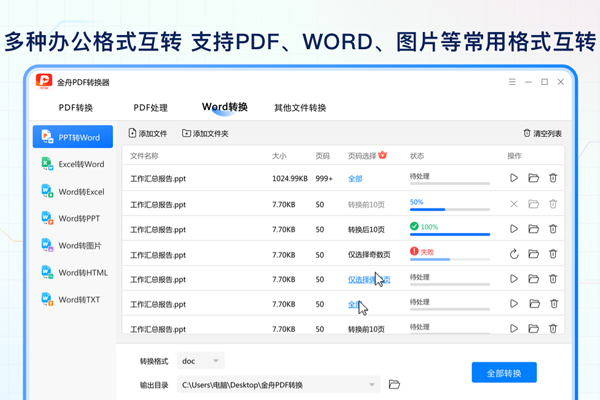Start converting the 1024.99KB file with play icon
Viewport: 600px width, 400px height.
[514, 179]
